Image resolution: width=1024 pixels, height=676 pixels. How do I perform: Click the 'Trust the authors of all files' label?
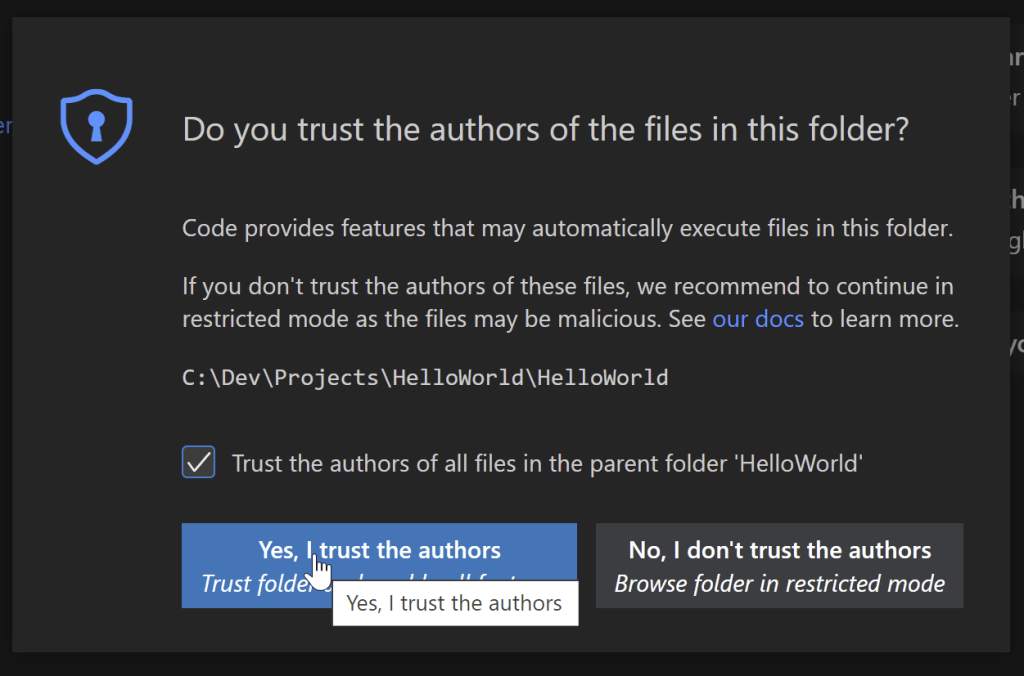pyautogui.click(x=547, y=463)
